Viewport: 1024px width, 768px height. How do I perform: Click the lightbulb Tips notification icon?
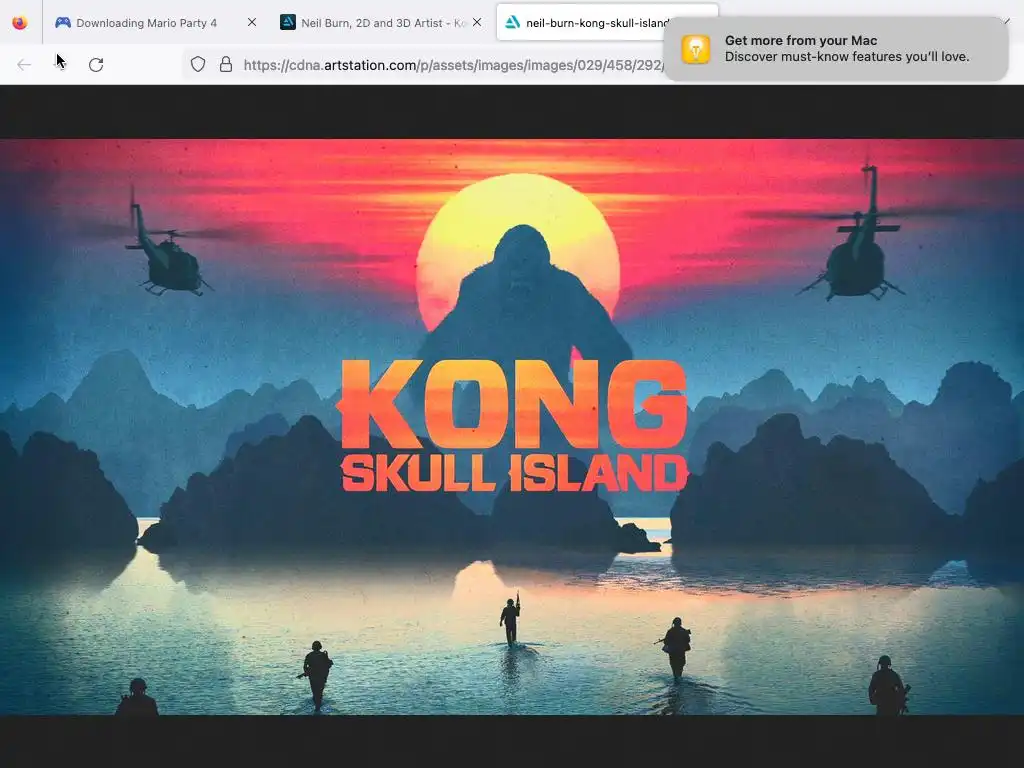(x=696, y=49)
